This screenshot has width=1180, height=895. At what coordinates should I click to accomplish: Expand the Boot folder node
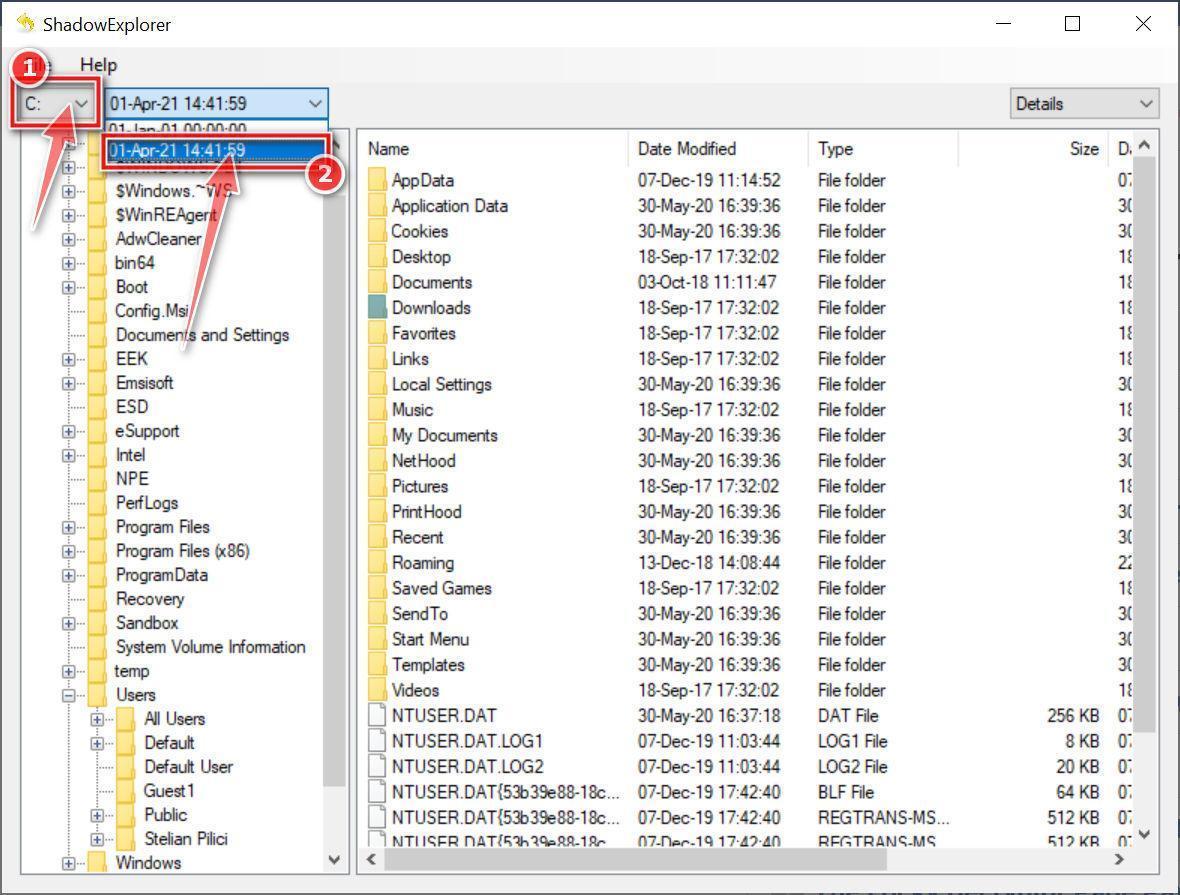click(x=68, y=288)
